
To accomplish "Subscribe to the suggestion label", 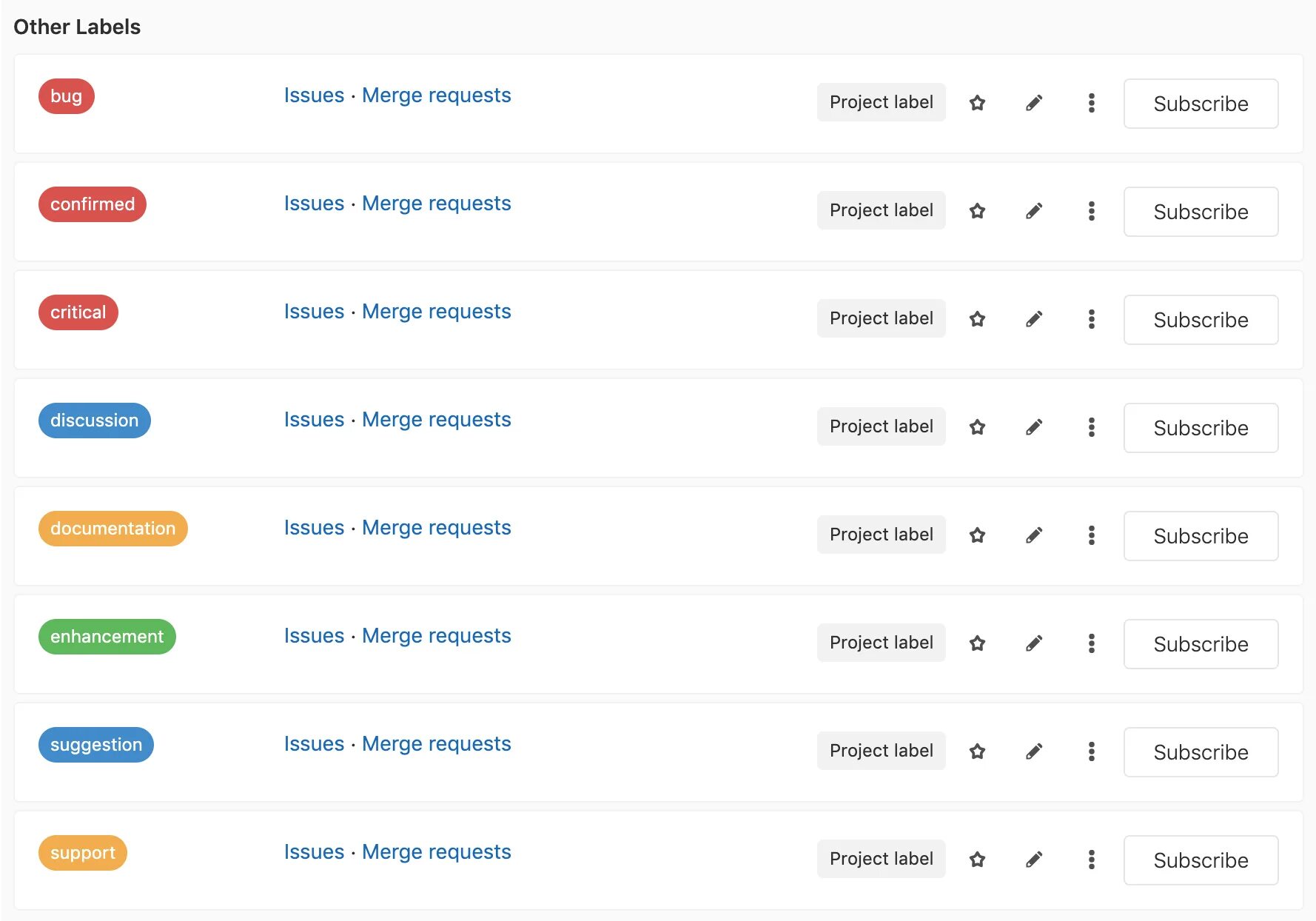I will (1201, 752).
